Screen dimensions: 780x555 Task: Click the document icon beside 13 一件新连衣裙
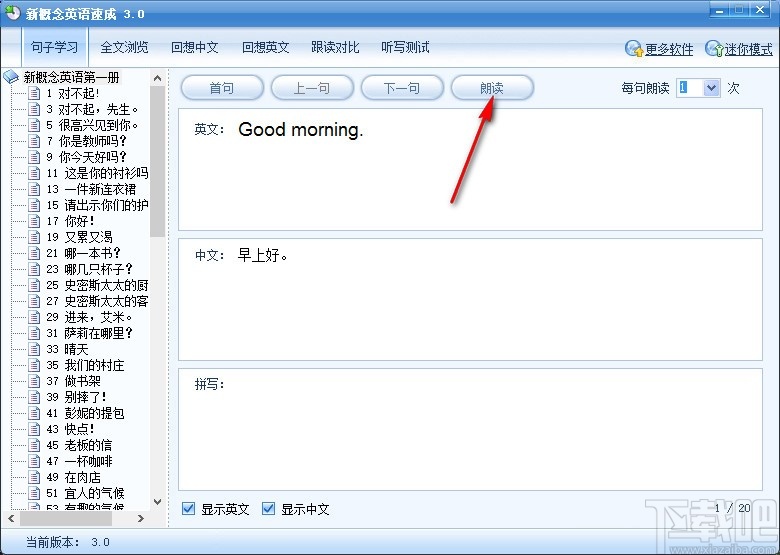pos(34,189)
